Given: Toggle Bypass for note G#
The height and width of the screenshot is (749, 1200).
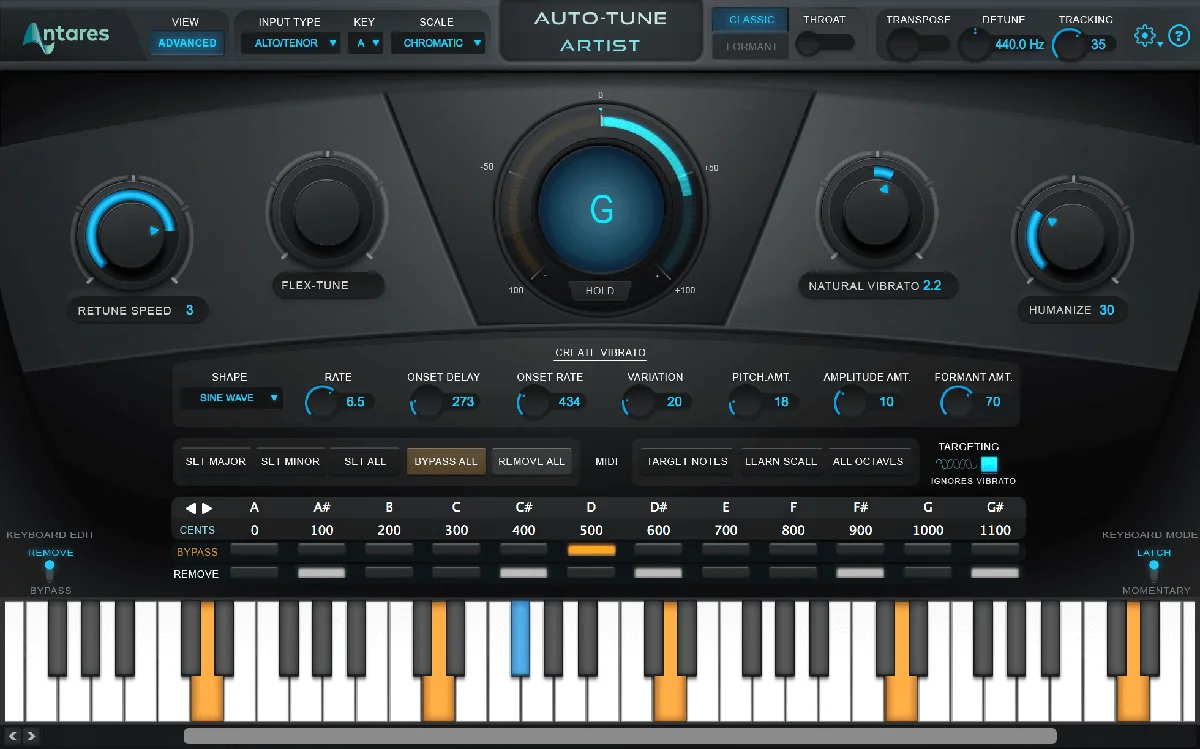Looking at the screenshot, I should [x=995, y=549].
